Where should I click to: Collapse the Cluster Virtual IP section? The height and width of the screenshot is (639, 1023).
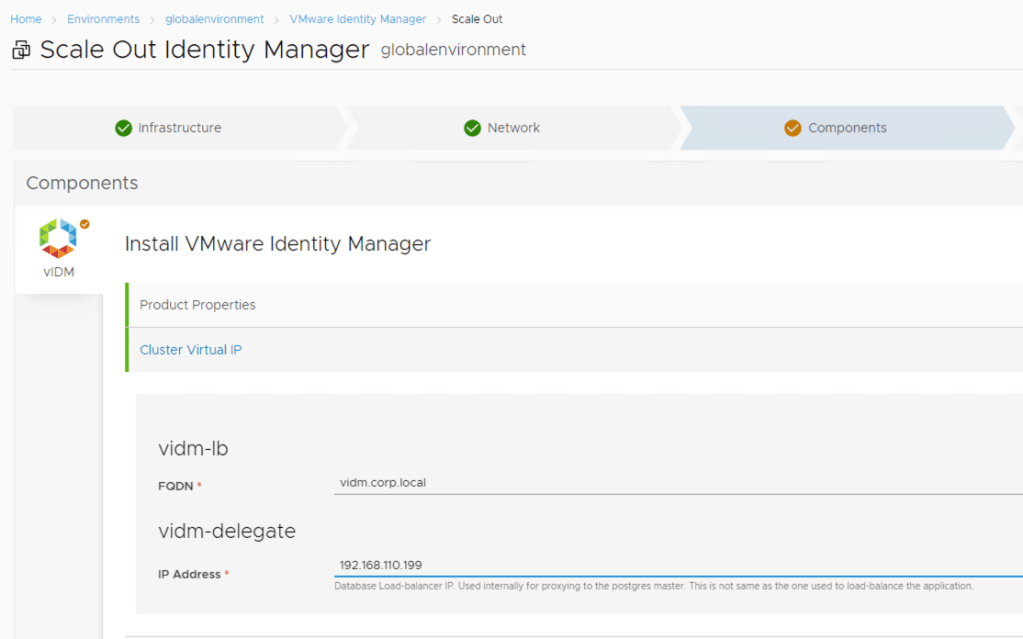[190, 350]
